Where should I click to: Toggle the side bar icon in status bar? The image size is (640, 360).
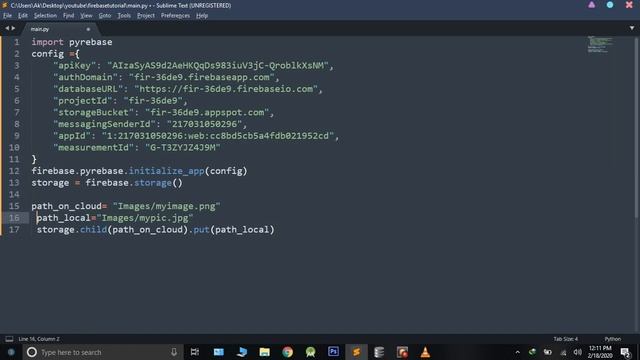pyautogui.click(x=9, y=339)
